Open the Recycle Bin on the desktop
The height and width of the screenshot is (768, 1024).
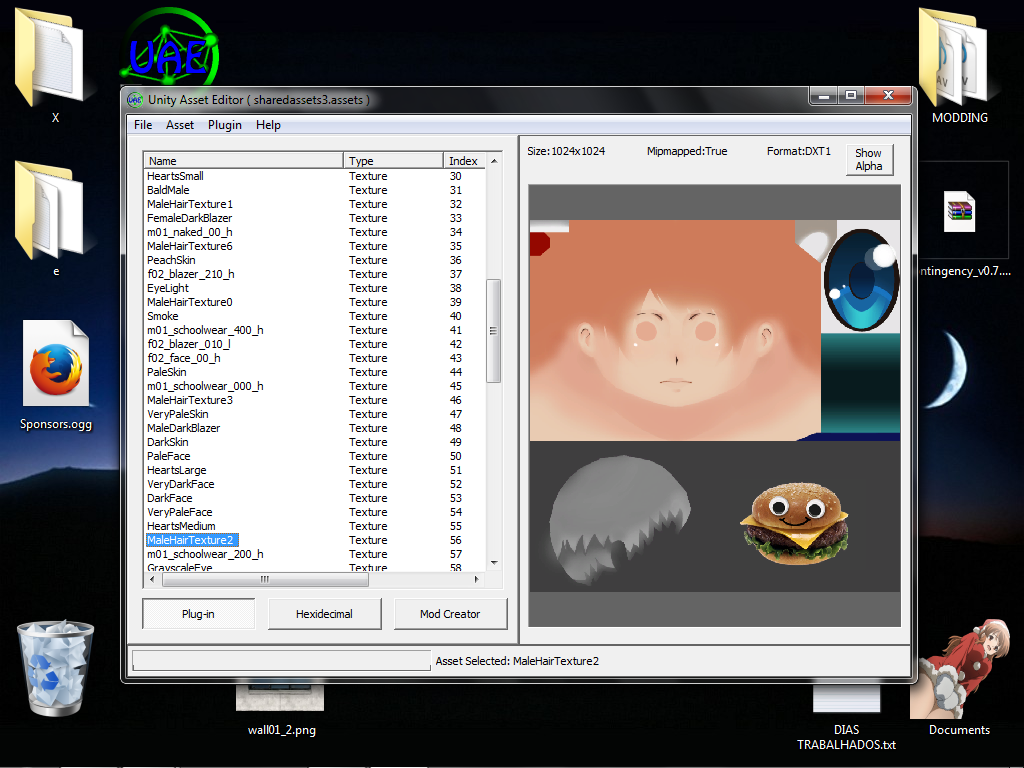[55, 667]
